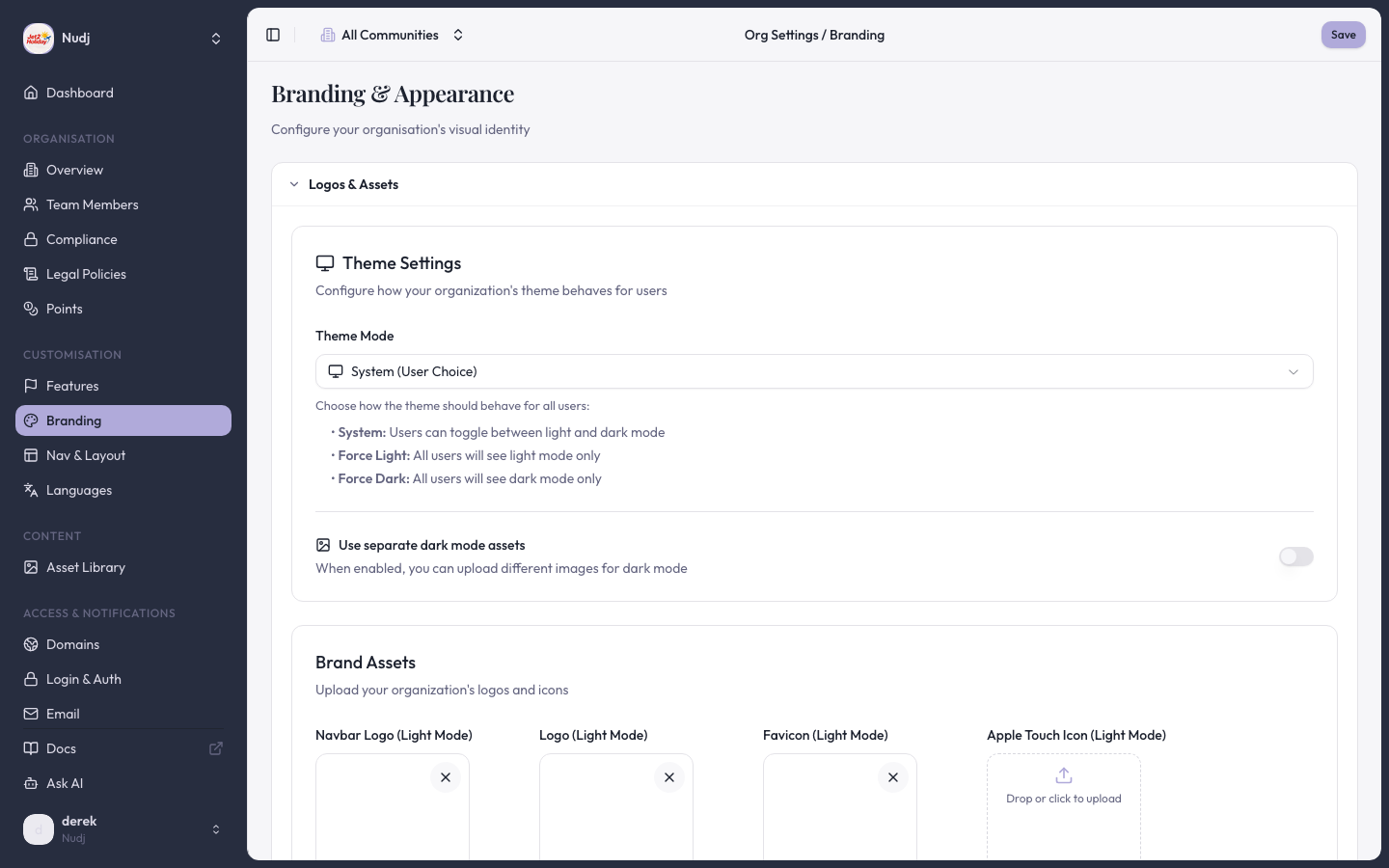The image size is (1389, 868).
Task: Click the Apple Touch Icon upload icon
Action: [x=1064, y=775]
